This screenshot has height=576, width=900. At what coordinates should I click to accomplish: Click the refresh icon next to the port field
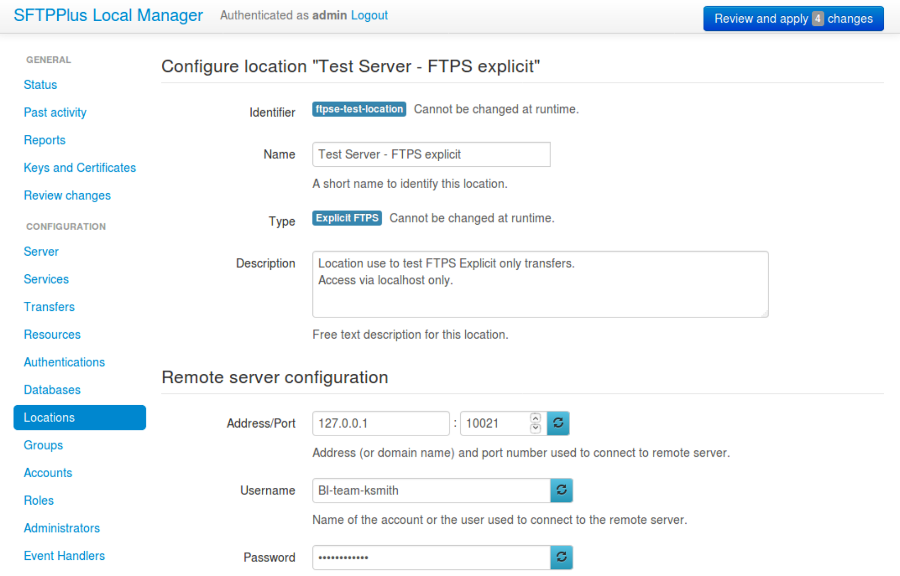point(558,423)
